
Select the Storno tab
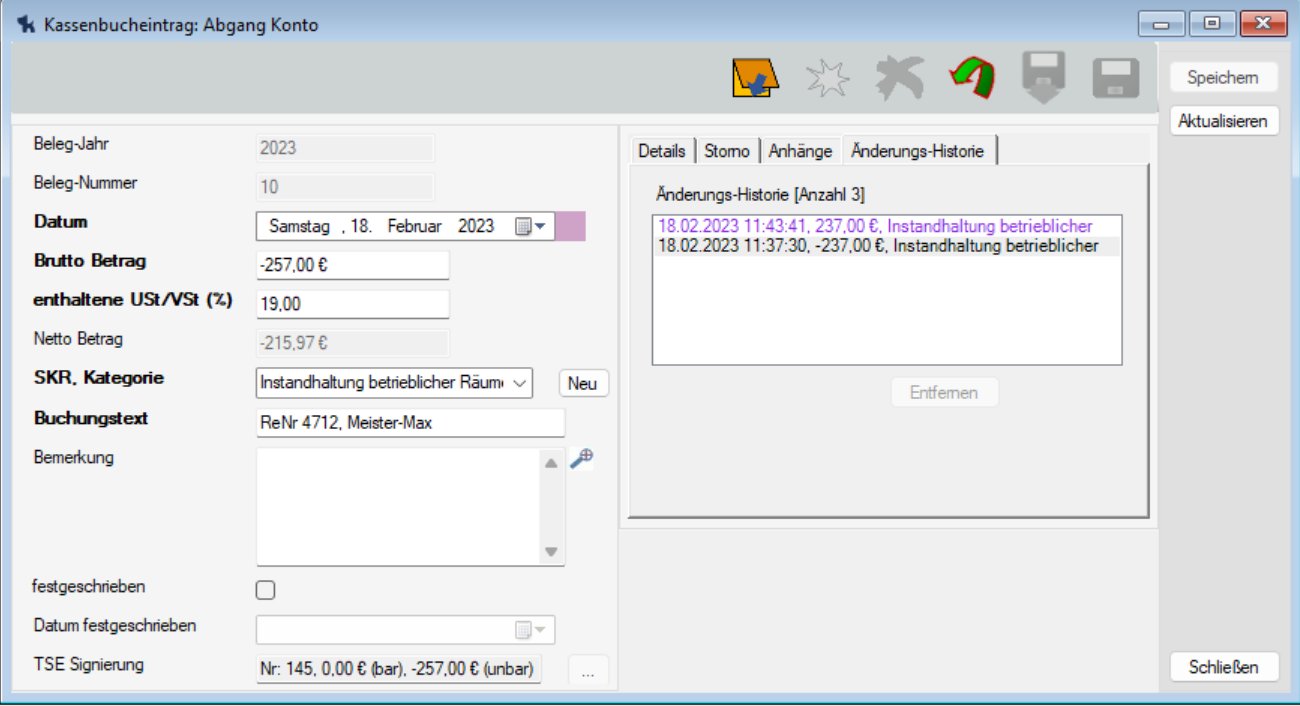pos(727,151)
